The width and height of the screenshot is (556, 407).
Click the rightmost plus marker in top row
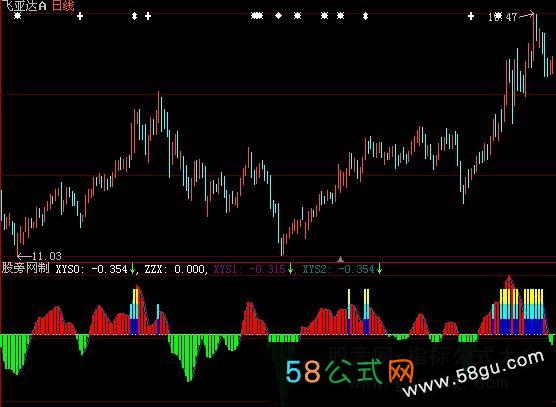coord(471,16)
